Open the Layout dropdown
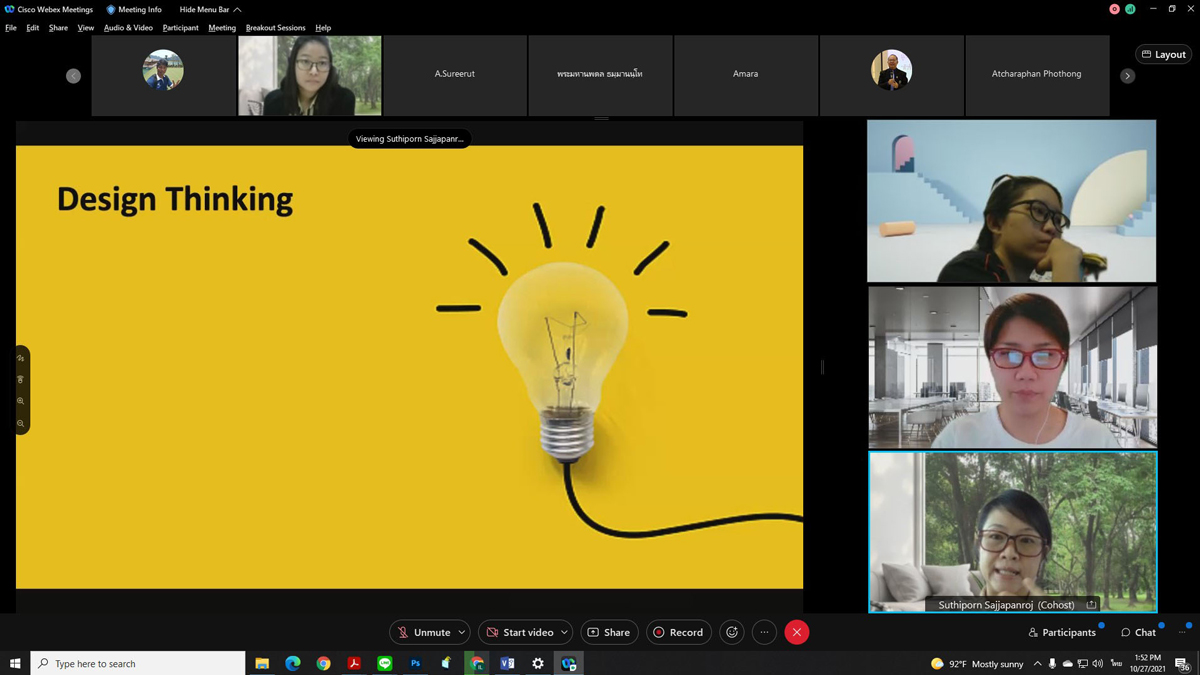This screenshot has height=675, width=1200. pyautogui.click(x=1164, y=54)
